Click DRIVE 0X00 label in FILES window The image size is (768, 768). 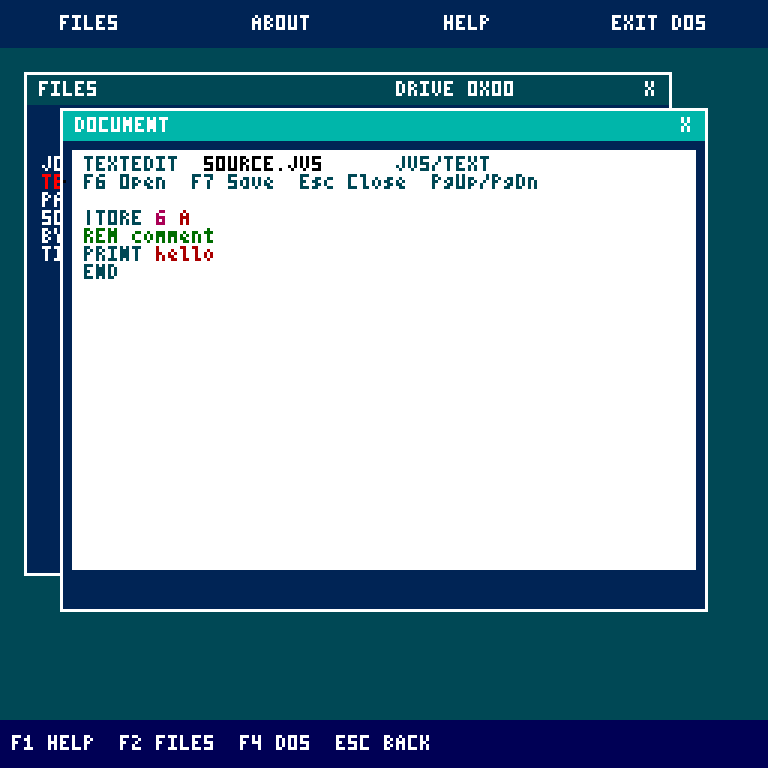coord(454,89)
